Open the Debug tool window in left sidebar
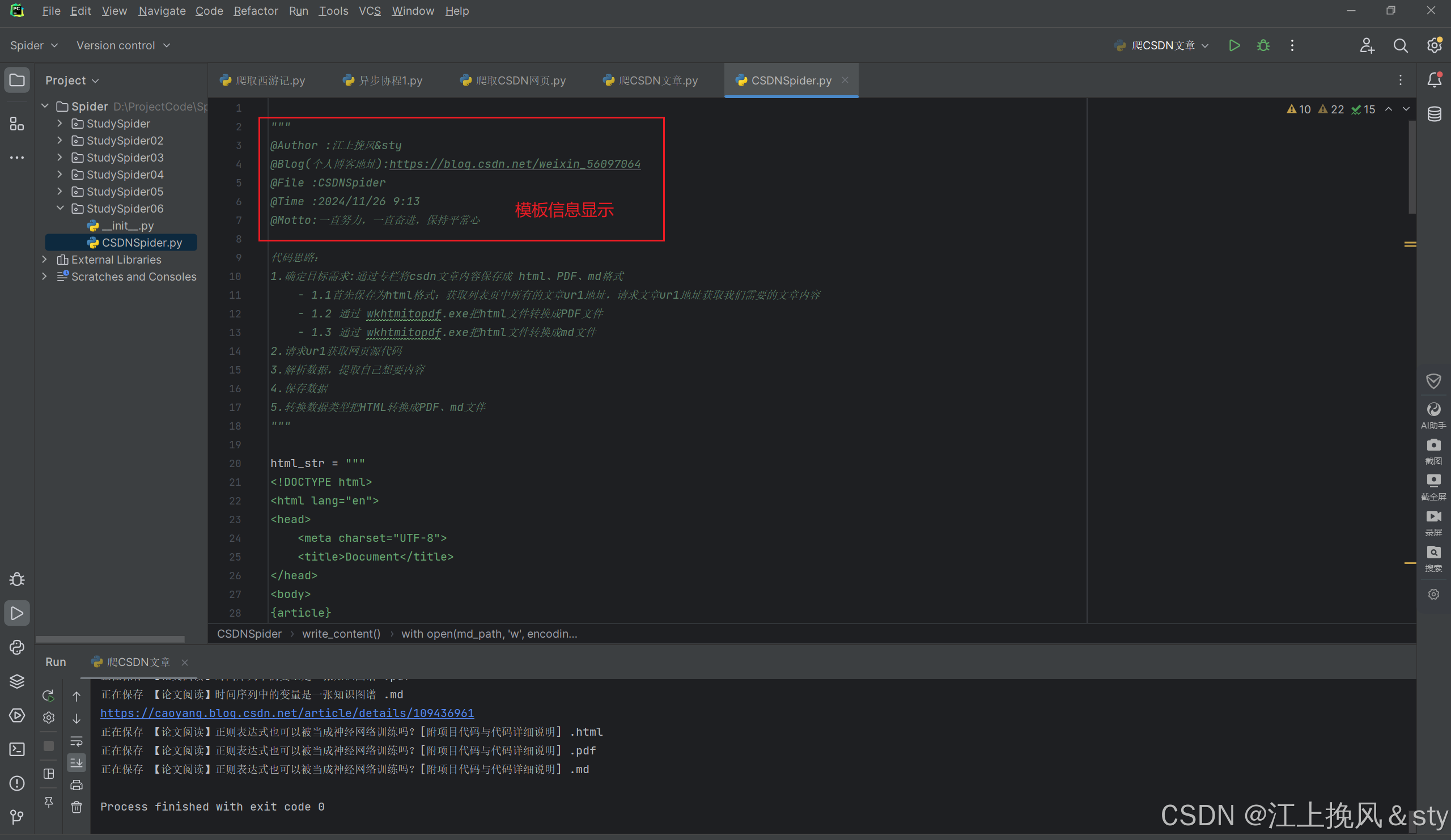The width and height of the screenshot is (1451, 840). point(16,579)
